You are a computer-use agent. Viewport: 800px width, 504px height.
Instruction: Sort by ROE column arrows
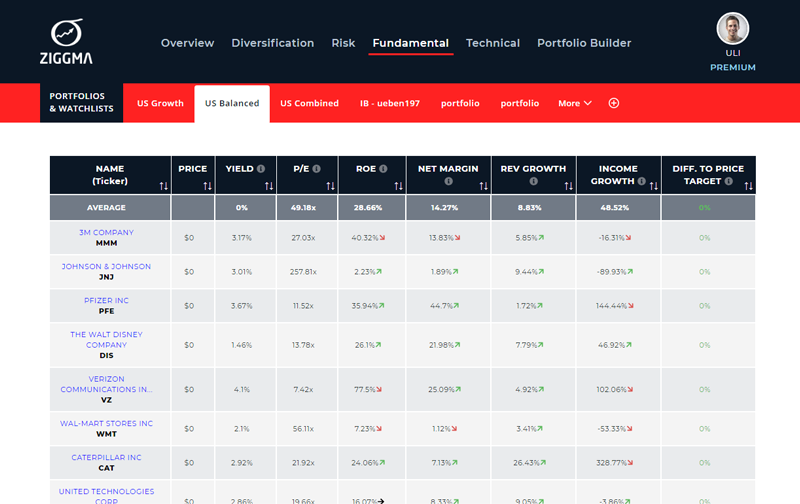pyautogui.click(x=398, y=186)
